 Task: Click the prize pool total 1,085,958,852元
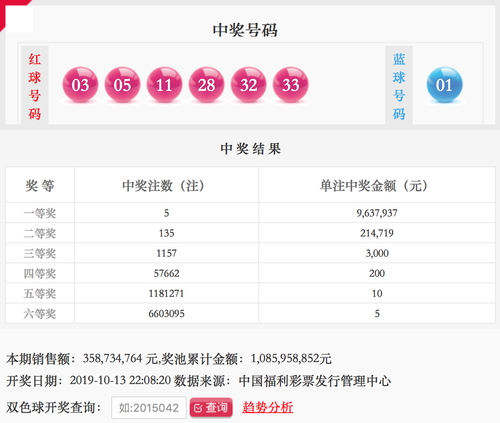tap(291, 359)
